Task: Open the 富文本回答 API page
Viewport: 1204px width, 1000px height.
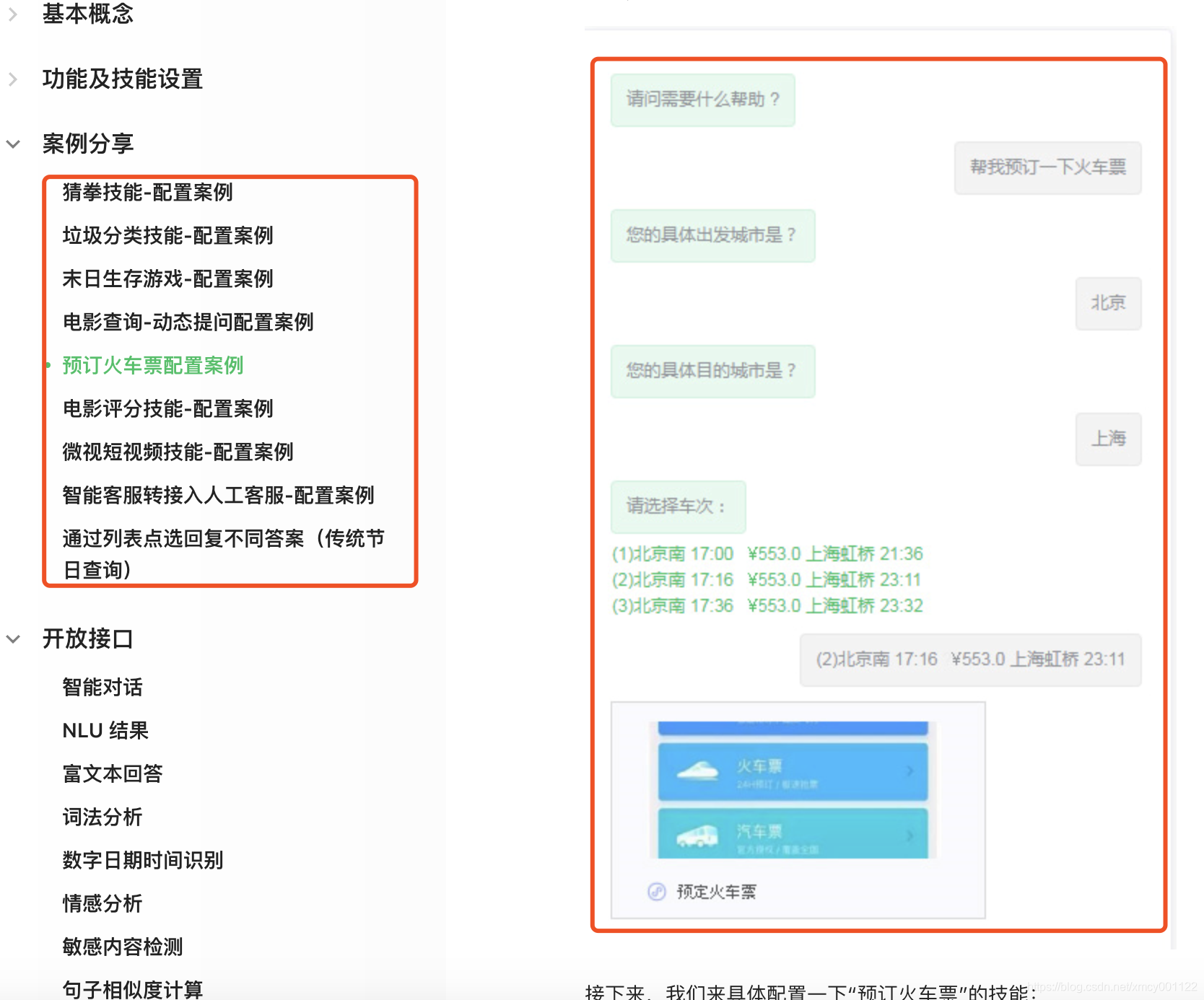Action: [113, 774]
